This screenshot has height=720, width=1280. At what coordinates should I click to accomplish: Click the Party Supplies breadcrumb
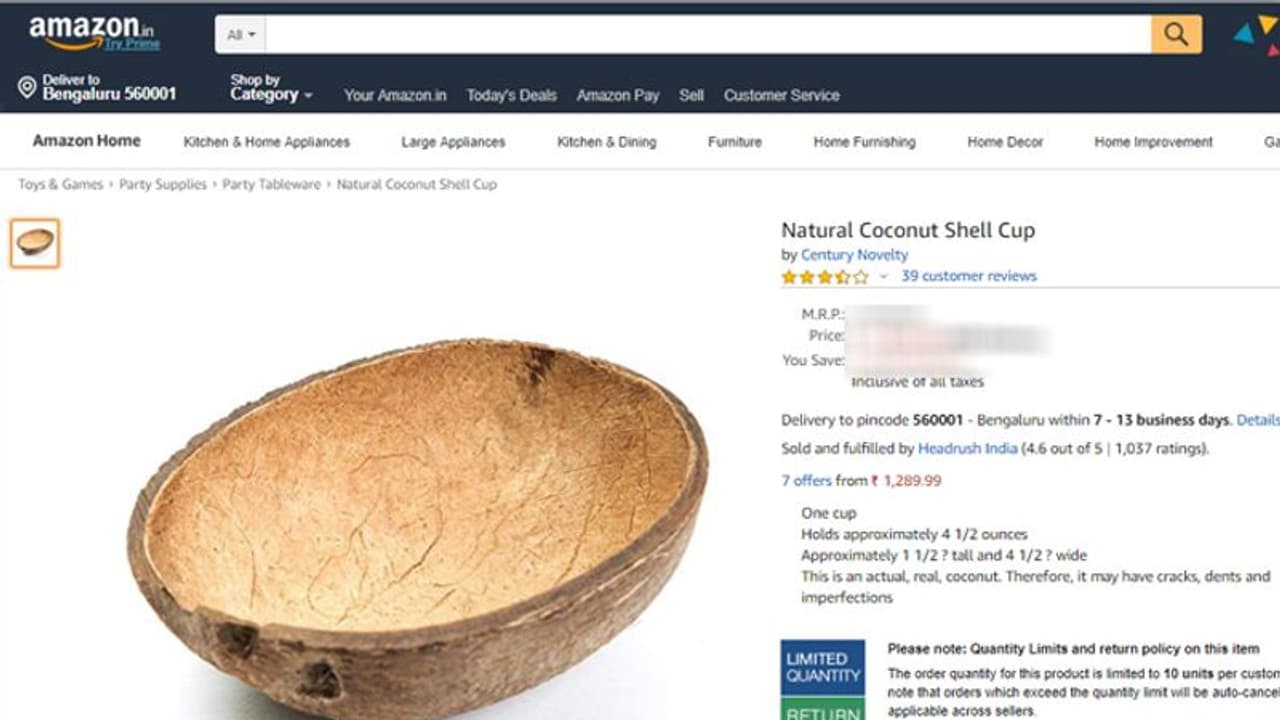point(163,184)
